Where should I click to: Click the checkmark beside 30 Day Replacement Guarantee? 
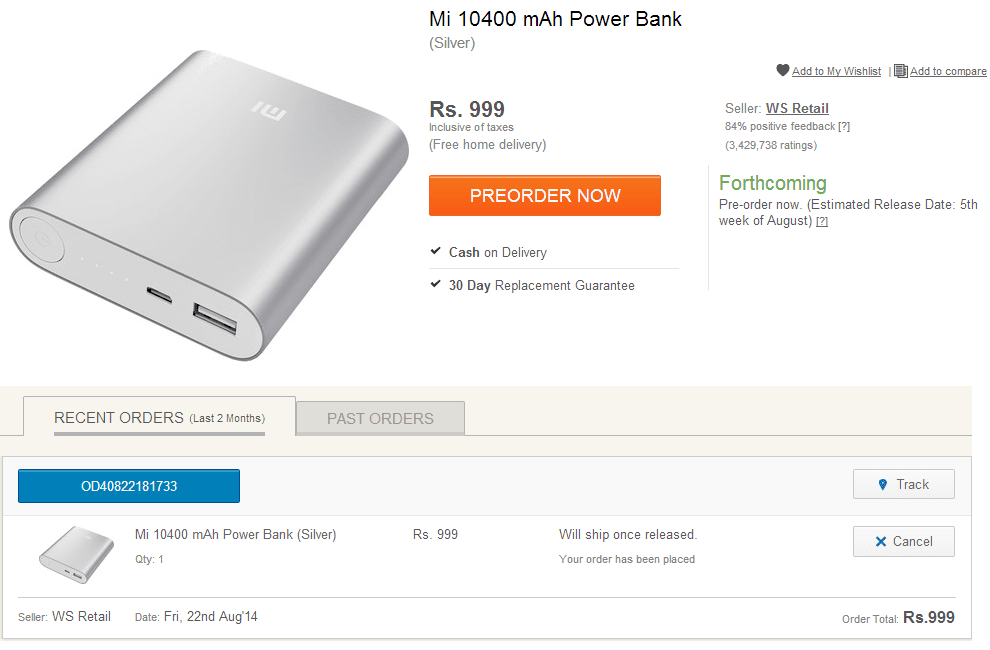[436, 285]
